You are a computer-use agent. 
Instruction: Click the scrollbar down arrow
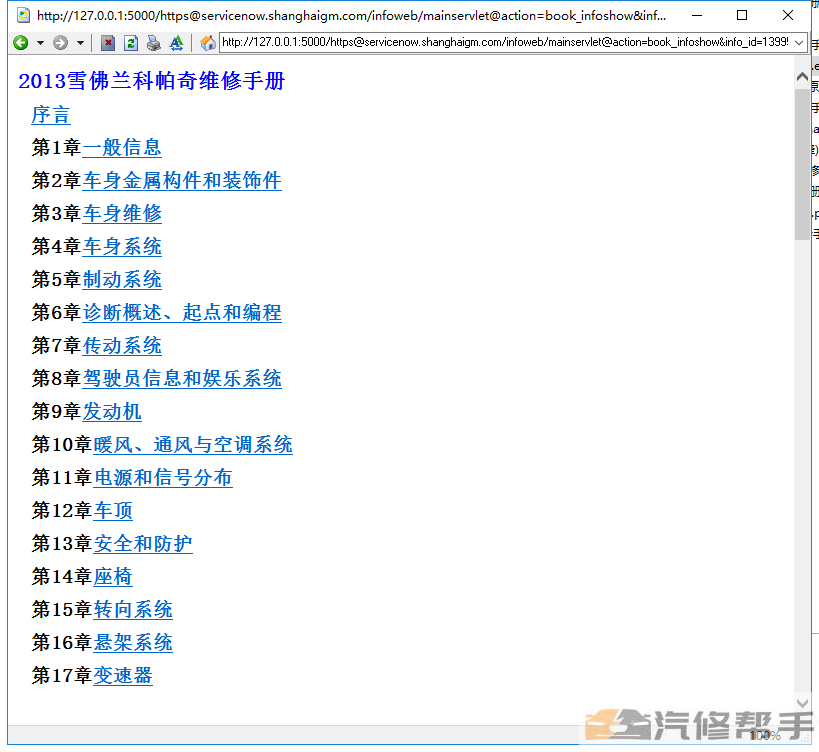802,702
